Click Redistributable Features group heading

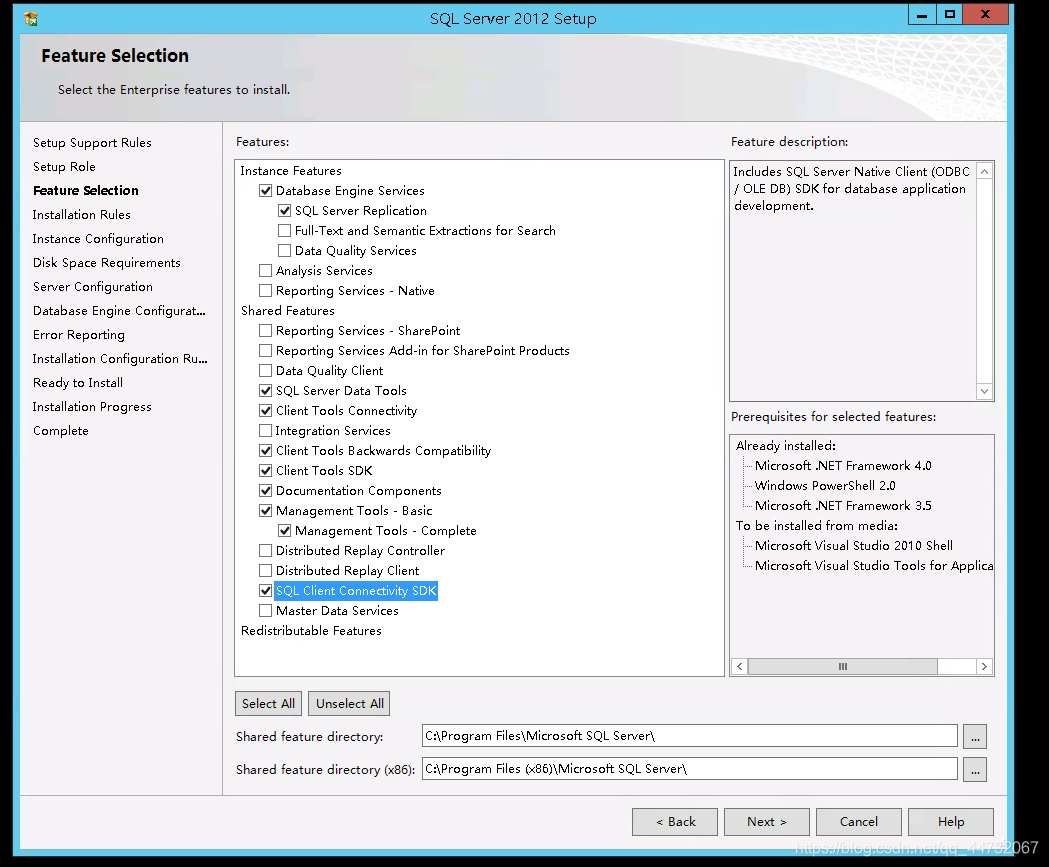coord(311,631)
